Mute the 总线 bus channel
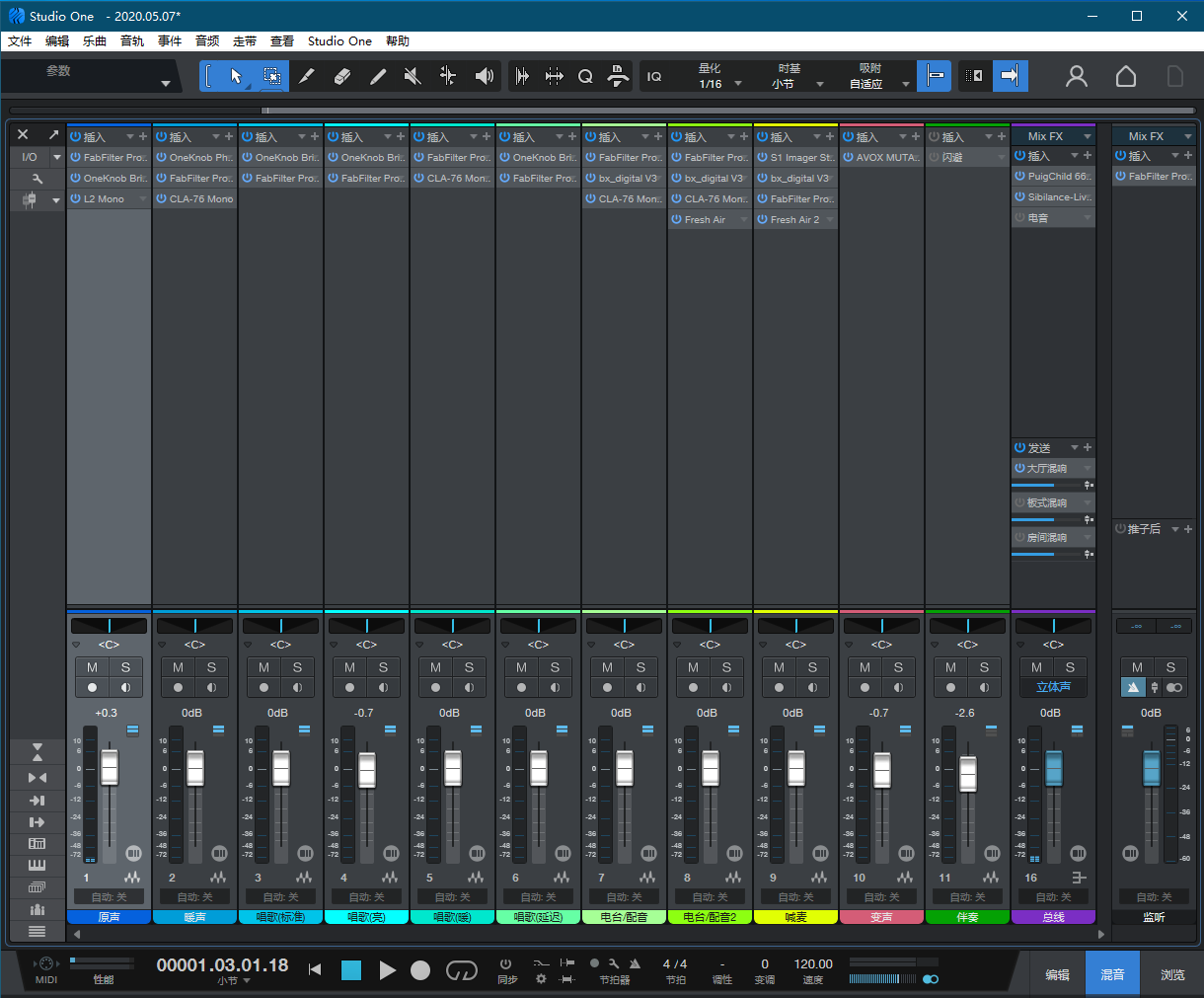Viewport: 1204px width, 998px height. (1036, 667)
